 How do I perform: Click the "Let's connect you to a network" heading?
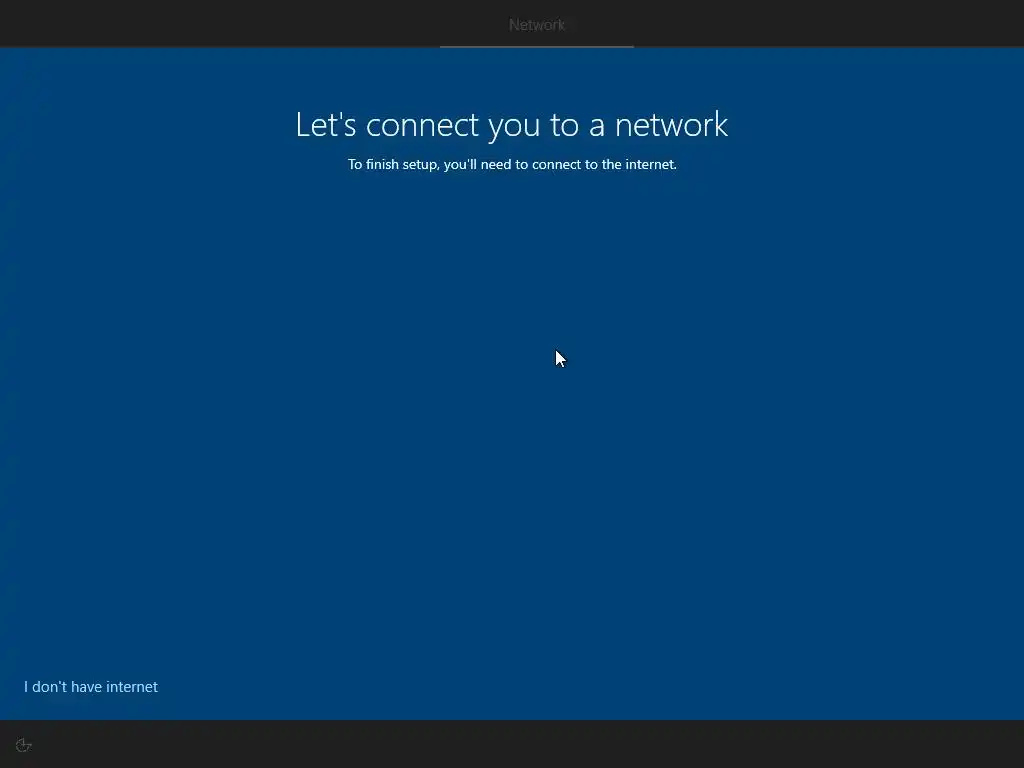point(511,125)
